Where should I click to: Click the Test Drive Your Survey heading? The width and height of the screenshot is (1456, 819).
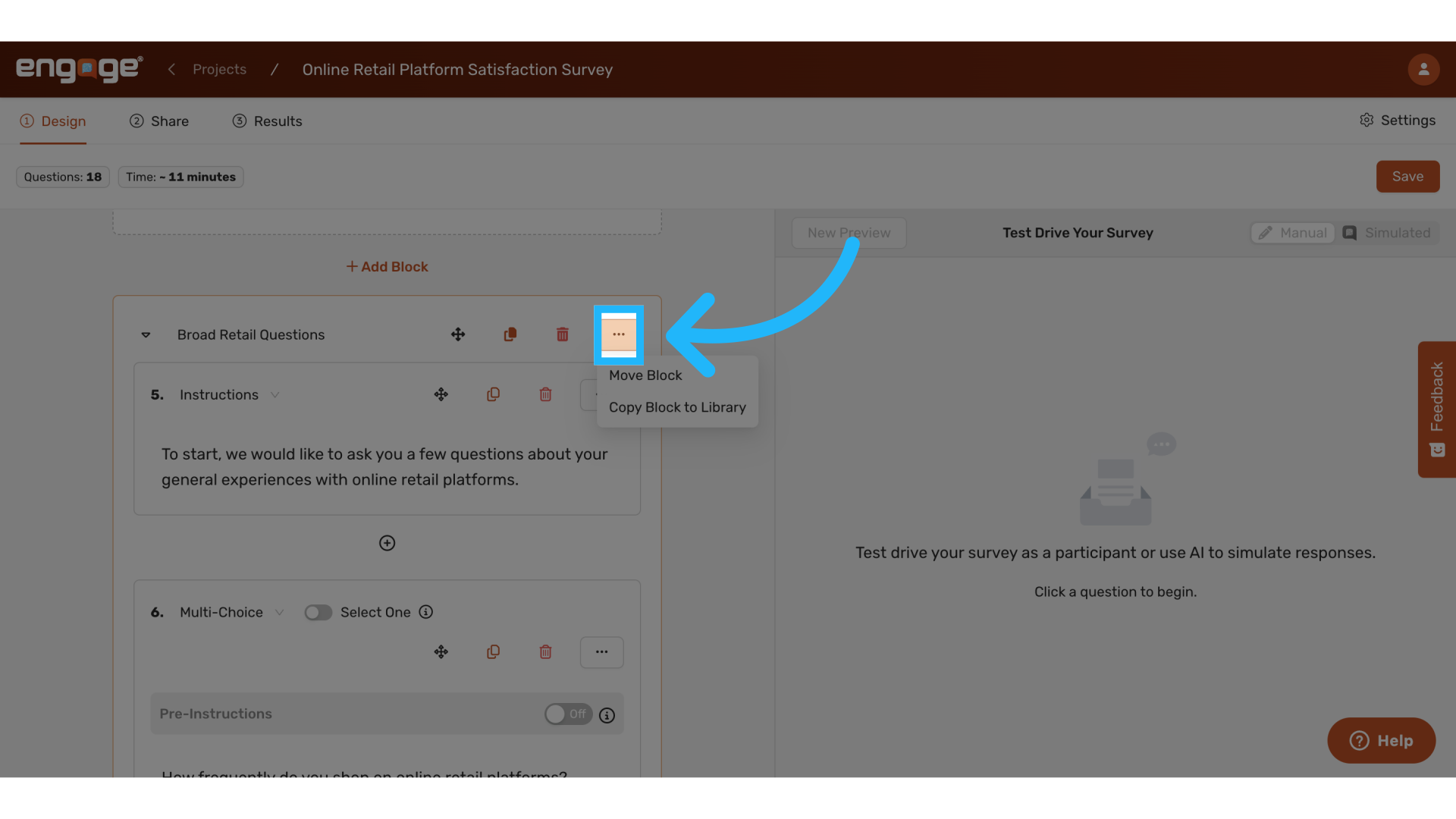pyautogui.click(x=1078, y=233)
